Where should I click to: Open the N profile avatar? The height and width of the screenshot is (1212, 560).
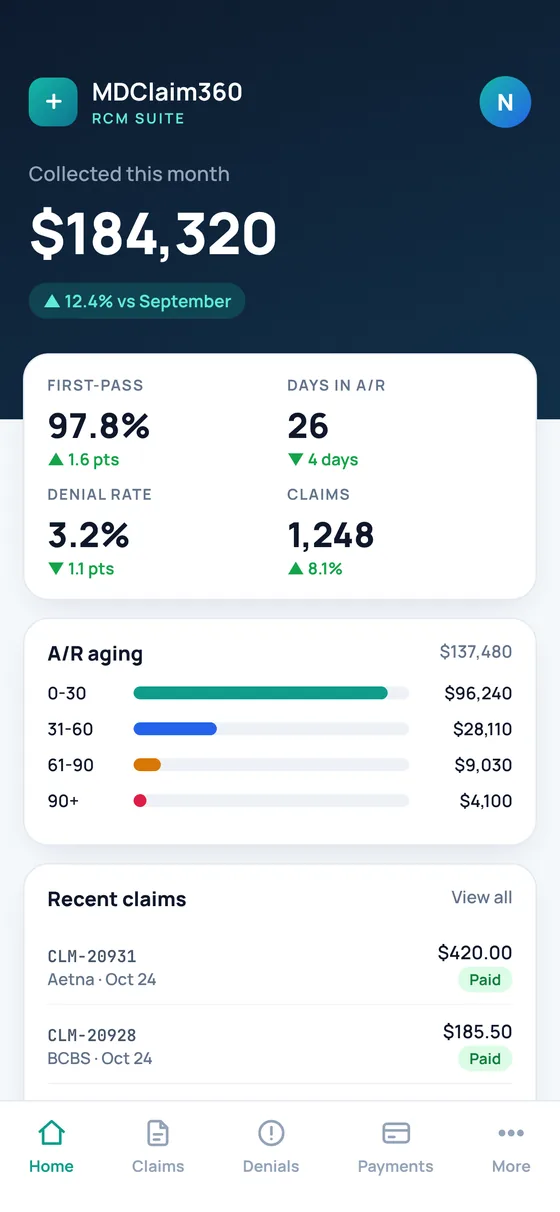(505, 102)
